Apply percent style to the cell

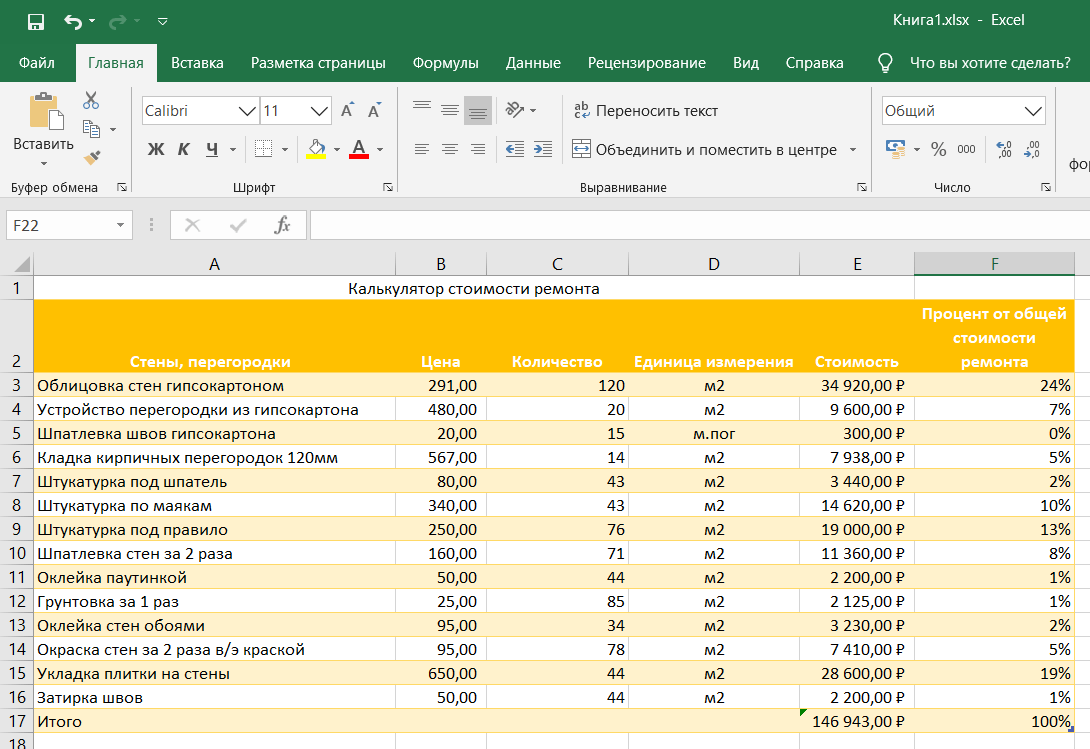tap(938, 150)
